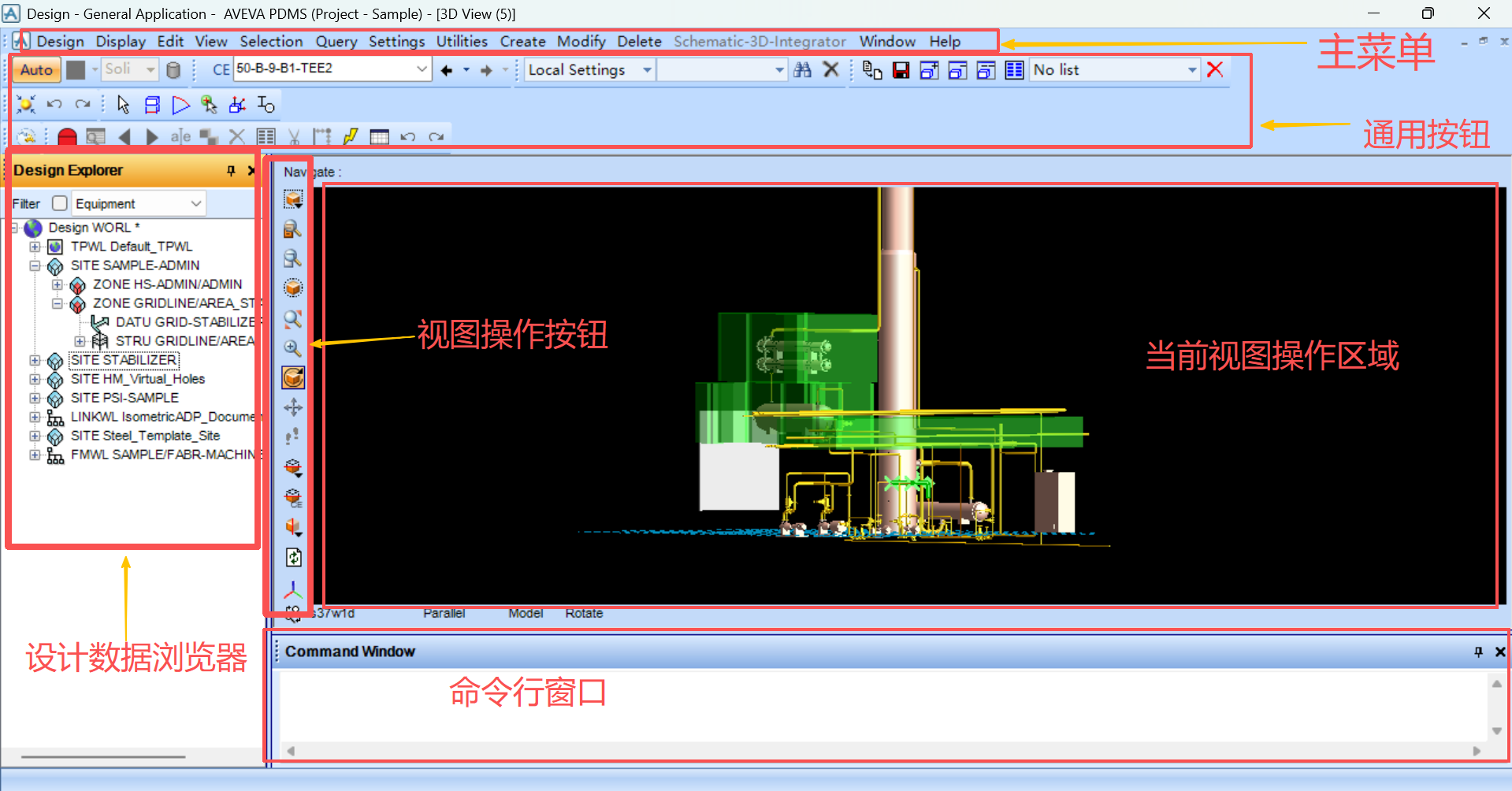Click the scissors cut icon on the toolbar
Viewport: 1512px width, 791px height.
click(x=295, y=137)
